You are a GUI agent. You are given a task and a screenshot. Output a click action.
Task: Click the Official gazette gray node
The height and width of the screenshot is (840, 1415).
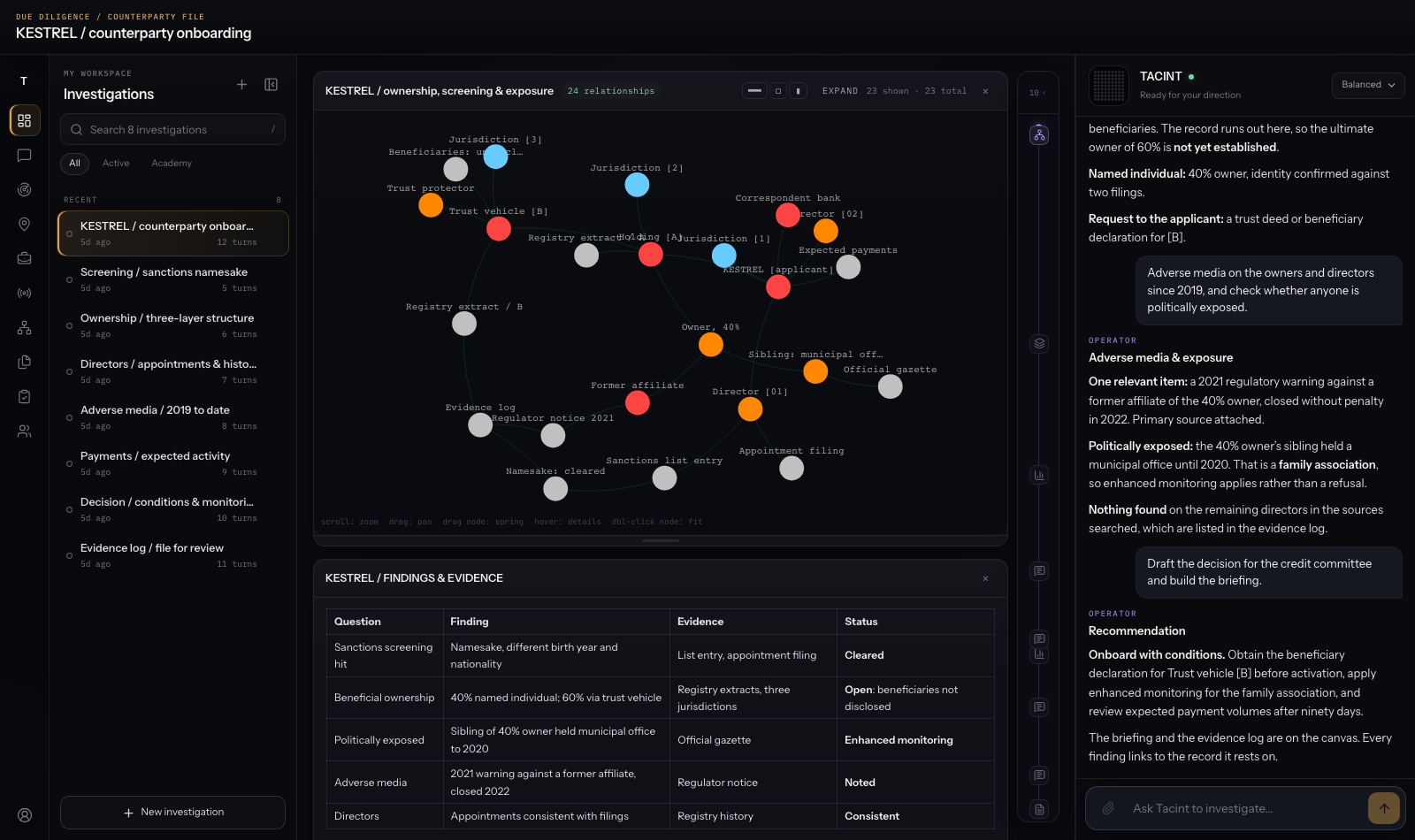click(x=891, y=386)
